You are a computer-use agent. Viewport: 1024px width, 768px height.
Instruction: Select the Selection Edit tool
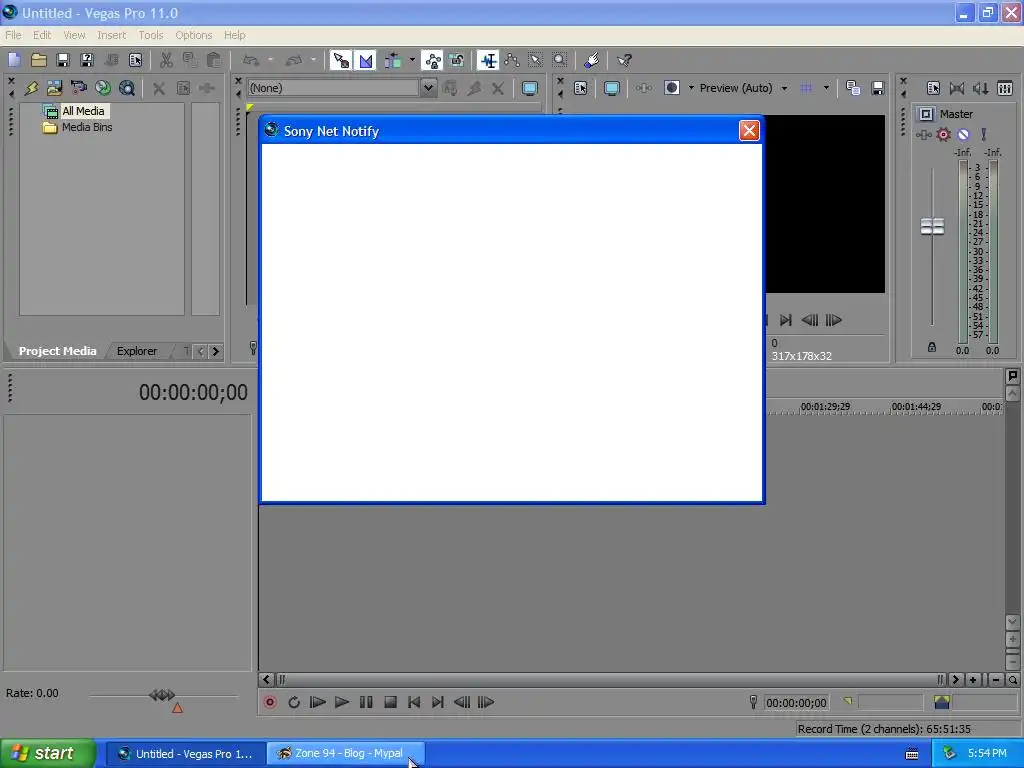pyautogui.click(x=536, y=60)
